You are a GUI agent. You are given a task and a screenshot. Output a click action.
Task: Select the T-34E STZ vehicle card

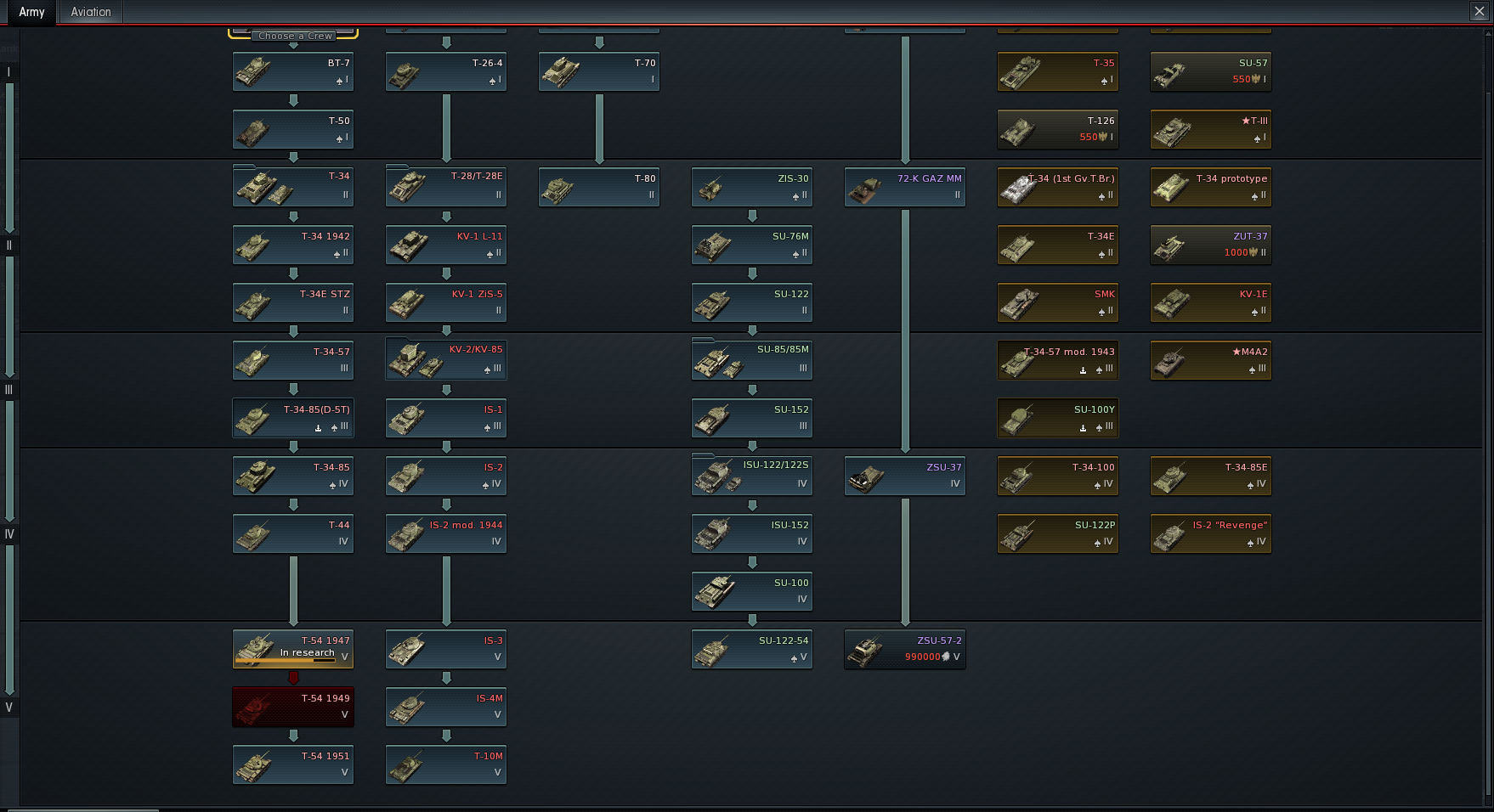pos(293,302)
